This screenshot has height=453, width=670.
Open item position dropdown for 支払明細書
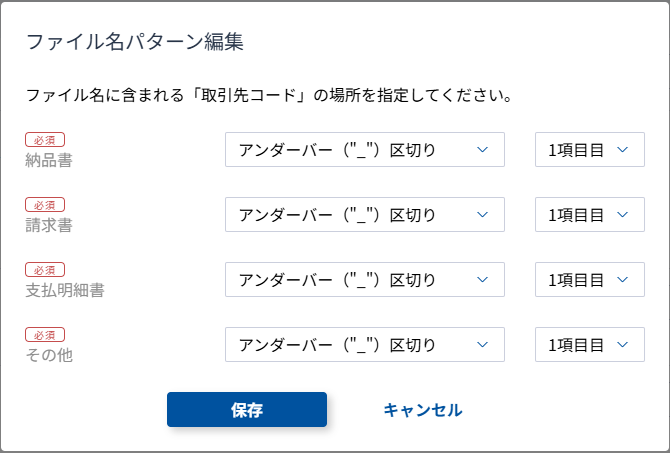point(589,280)
